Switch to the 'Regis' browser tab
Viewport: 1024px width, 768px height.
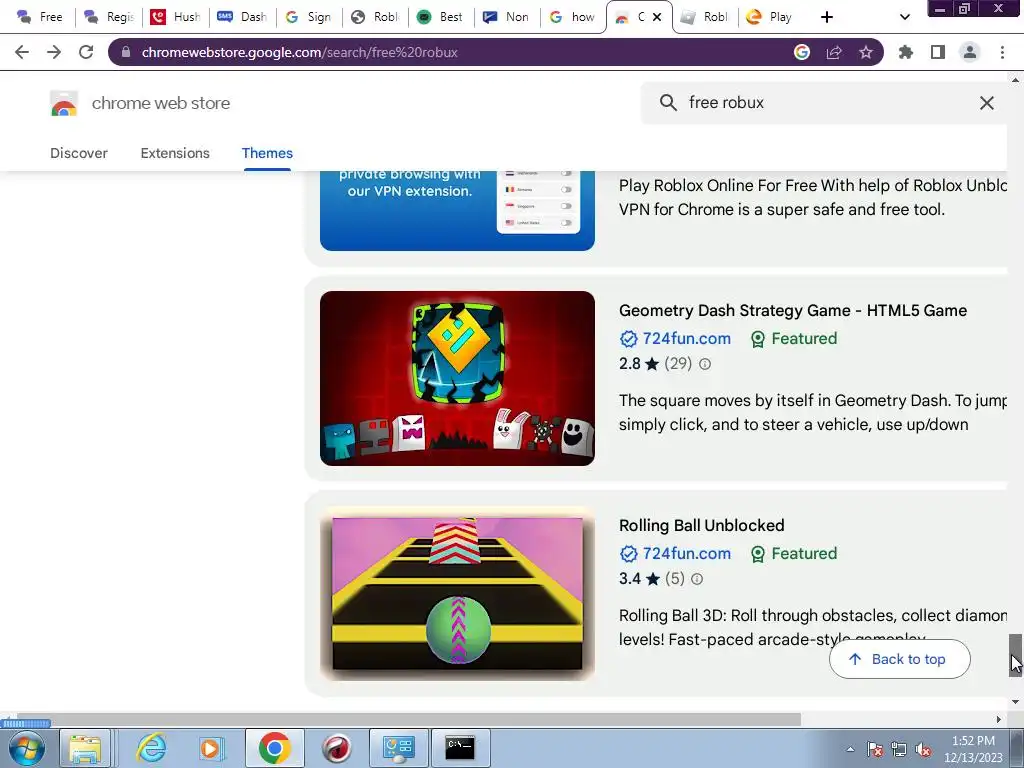[108, 17]
